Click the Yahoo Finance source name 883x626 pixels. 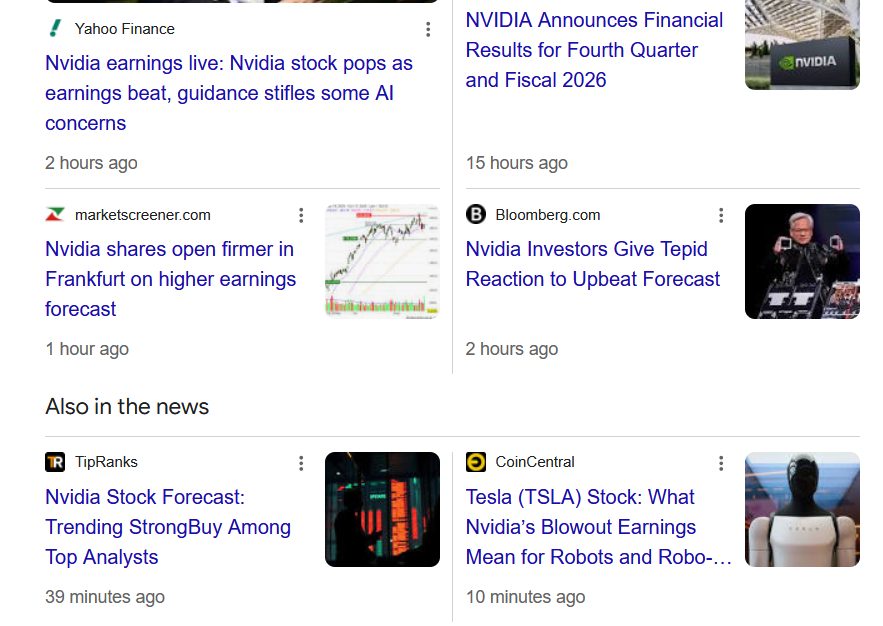(124, 29)
